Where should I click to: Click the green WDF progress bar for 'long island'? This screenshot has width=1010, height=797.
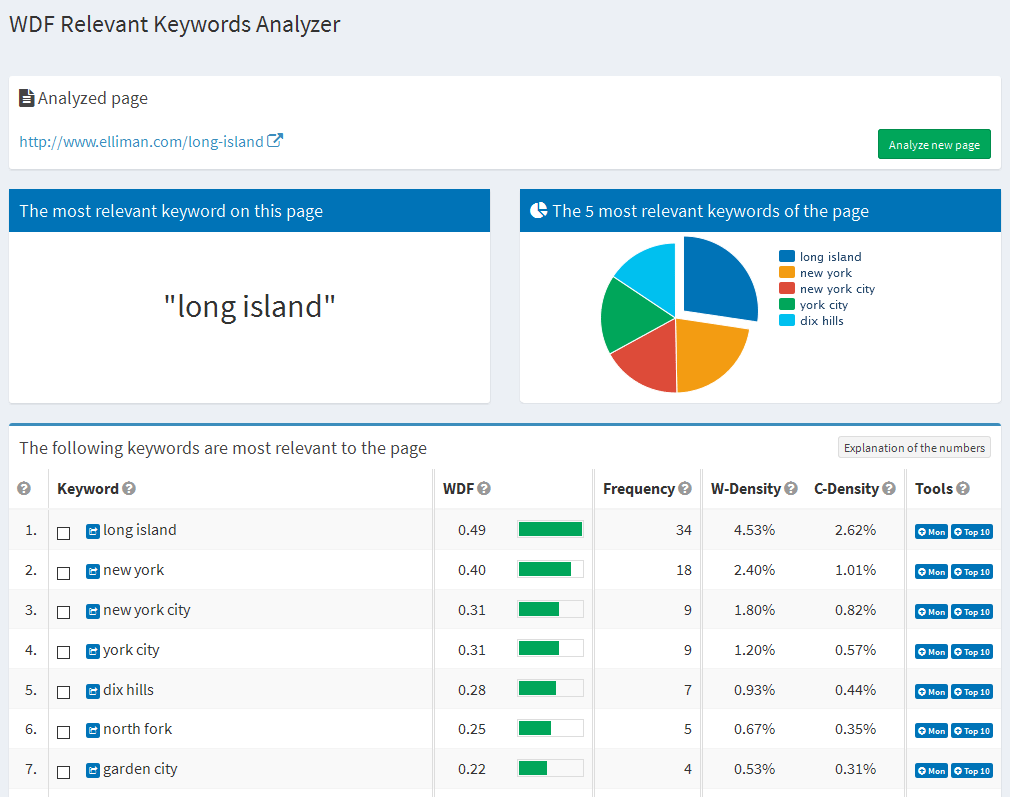click(x=550, y=530)
